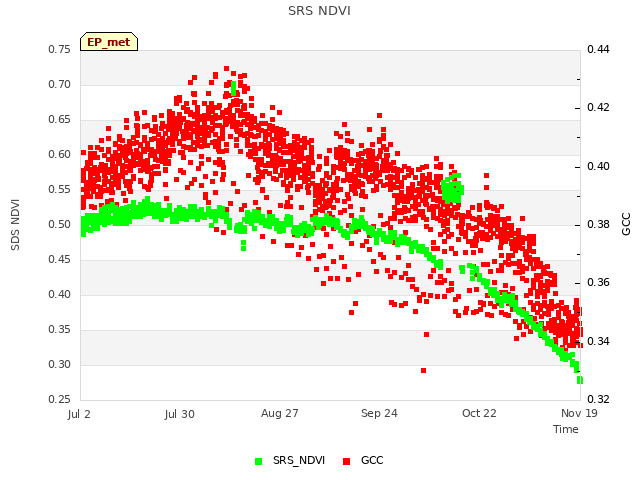Click the 0.75 left axis value
This screenshot has height=480, width=640.
tap(60, 49)
